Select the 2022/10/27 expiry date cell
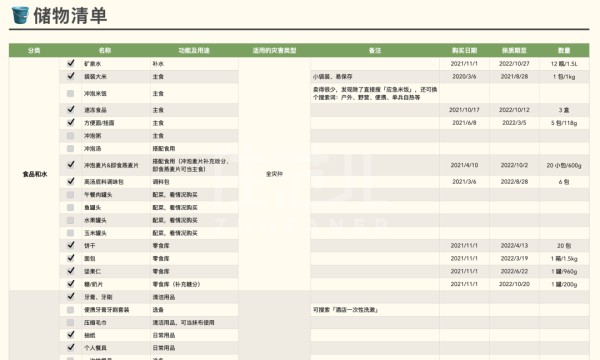The image size is (600, 360). click(x=514, y=64)
